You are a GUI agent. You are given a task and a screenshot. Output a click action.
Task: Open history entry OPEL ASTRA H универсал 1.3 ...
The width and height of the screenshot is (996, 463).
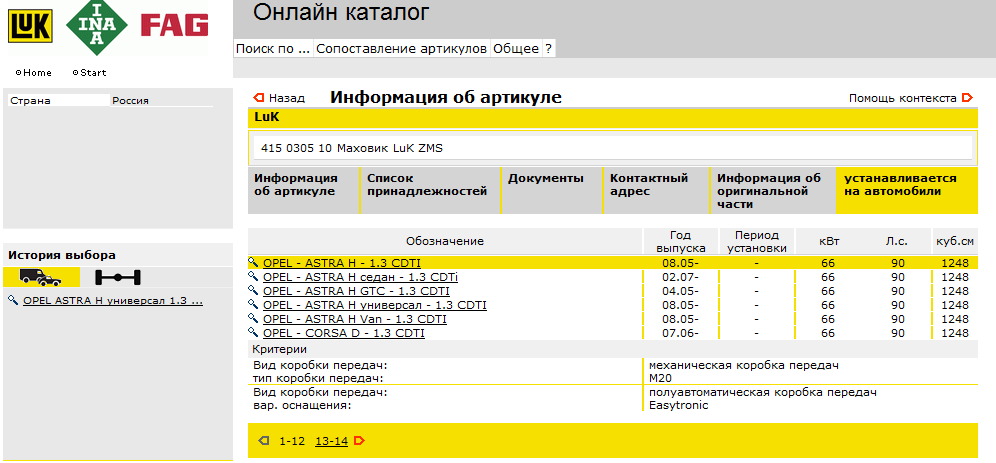click(x=113, y=301)
